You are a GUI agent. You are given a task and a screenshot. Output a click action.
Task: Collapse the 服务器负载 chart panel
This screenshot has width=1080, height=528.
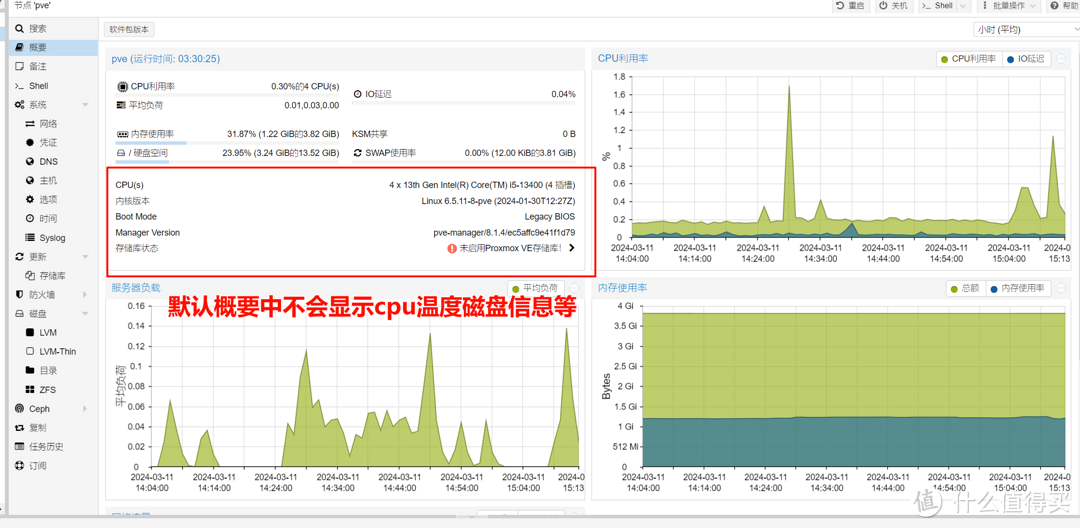[574, 288]
